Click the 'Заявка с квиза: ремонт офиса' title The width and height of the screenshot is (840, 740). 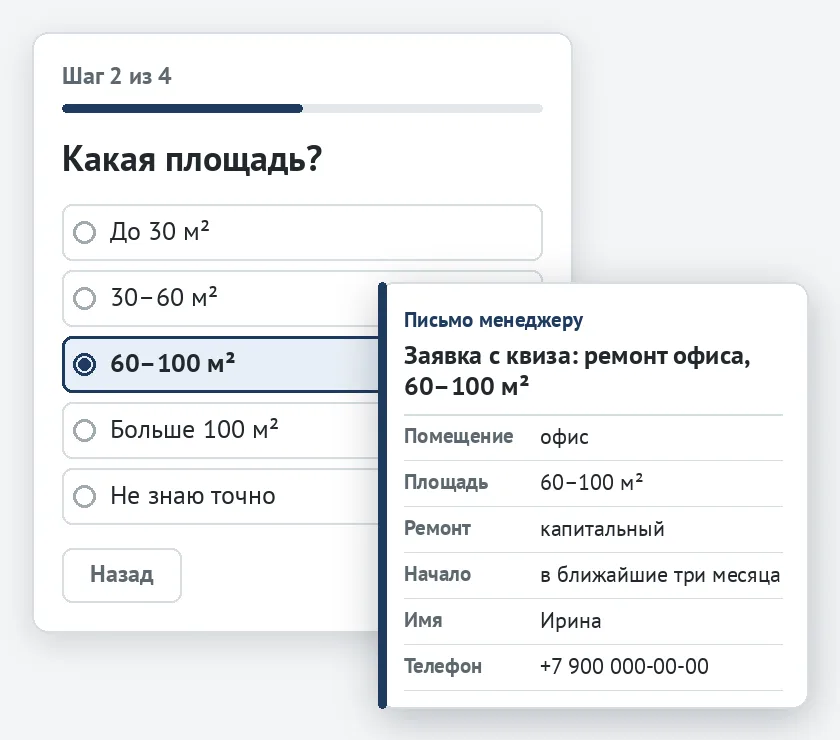coord(577,371)
